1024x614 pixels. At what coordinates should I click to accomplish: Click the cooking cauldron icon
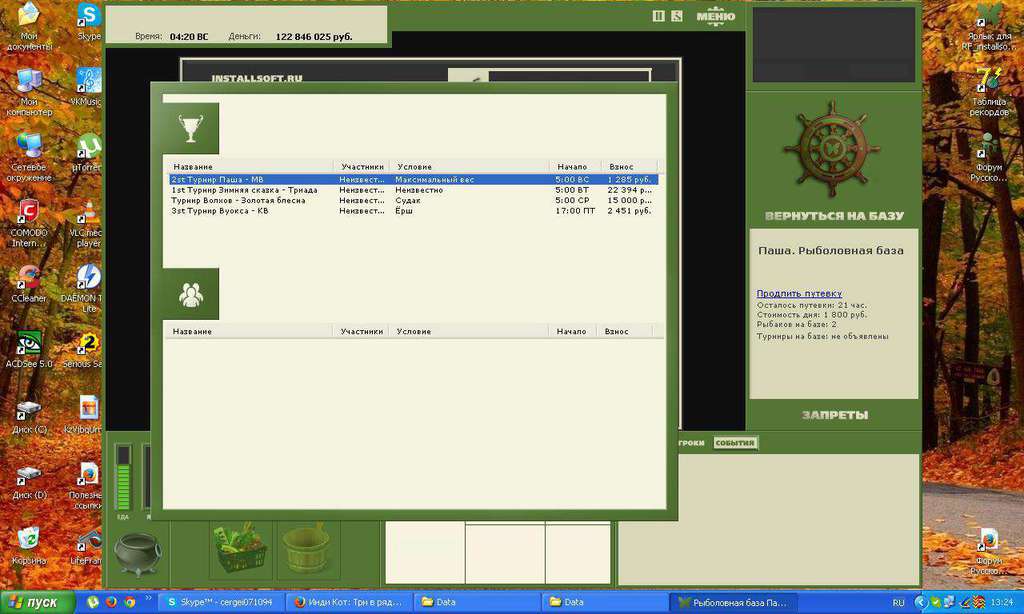coord(136,554)
